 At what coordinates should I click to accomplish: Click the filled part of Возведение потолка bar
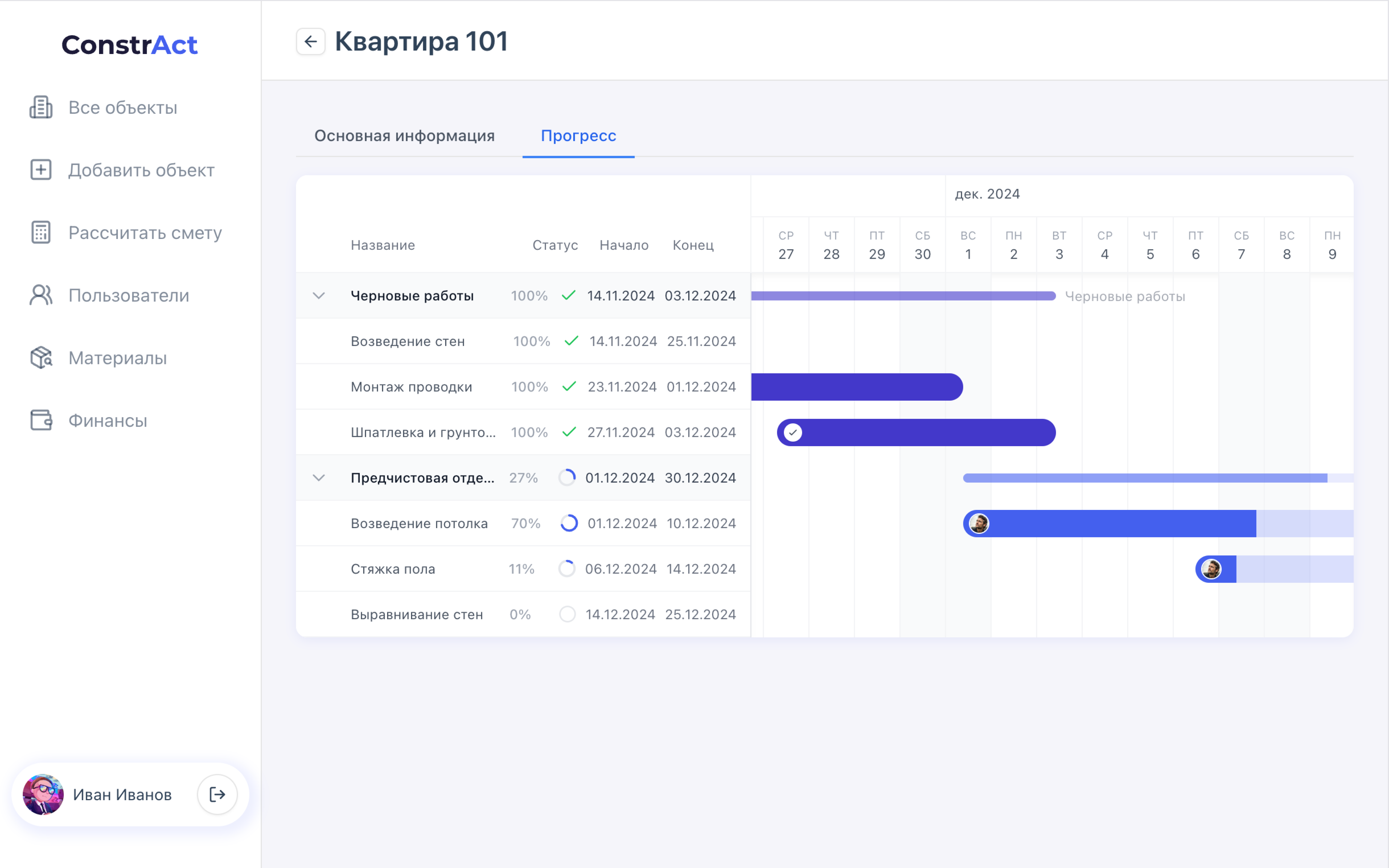1110,523
